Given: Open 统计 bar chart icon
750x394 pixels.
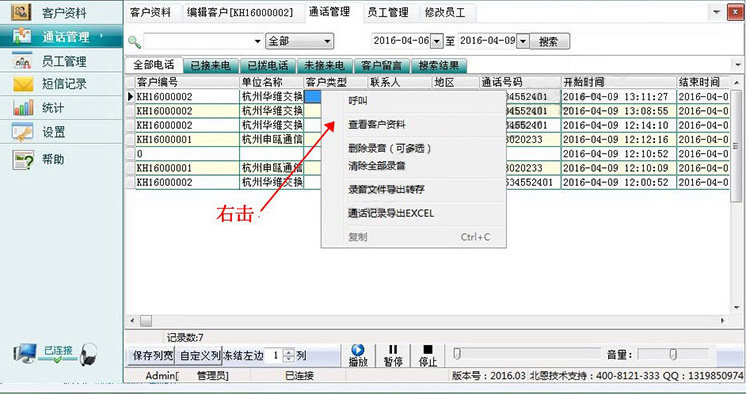Looking at the screenshot, I should click(x=23, y=108).
